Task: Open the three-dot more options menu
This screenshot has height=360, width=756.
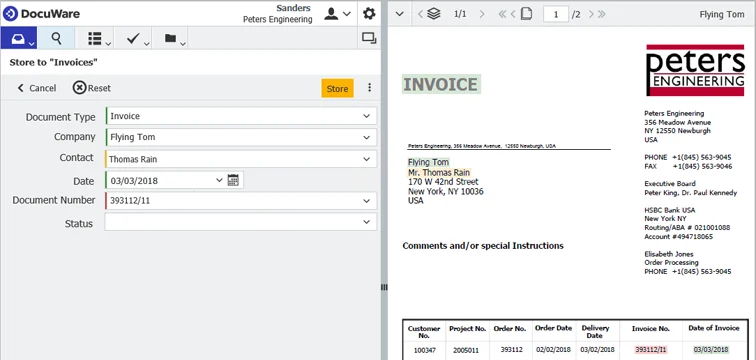Action: 369,88
